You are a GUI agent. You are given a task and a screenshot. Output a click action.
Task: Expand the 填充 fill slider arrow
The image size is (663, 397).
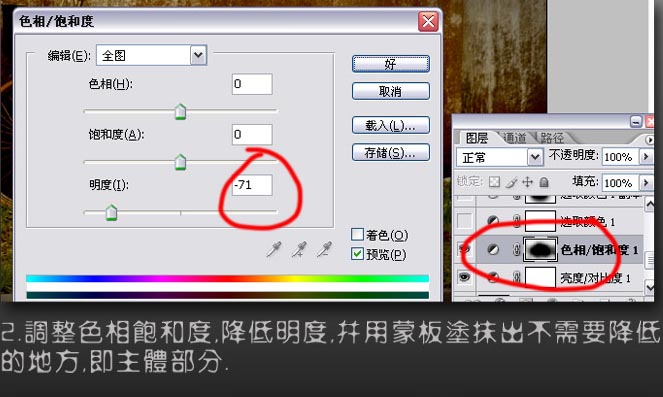click(646, 183)
